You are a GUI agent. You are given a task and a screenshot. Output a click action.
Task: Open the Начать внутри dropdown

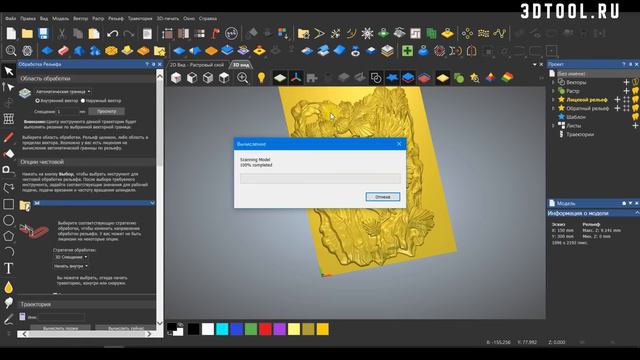click(71, 266)
